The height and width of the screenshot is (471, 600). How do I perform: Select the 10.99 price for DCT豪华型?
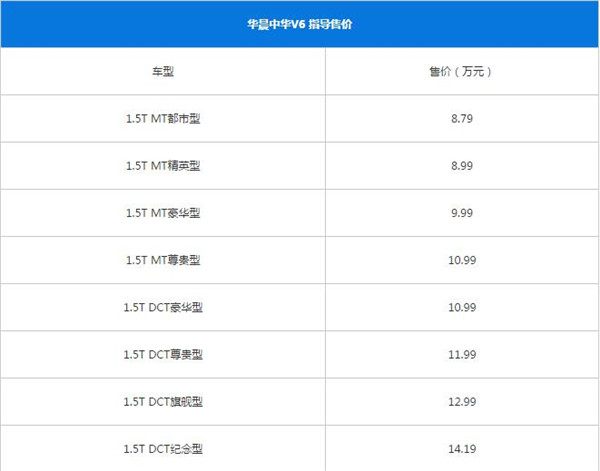[462, 307]
